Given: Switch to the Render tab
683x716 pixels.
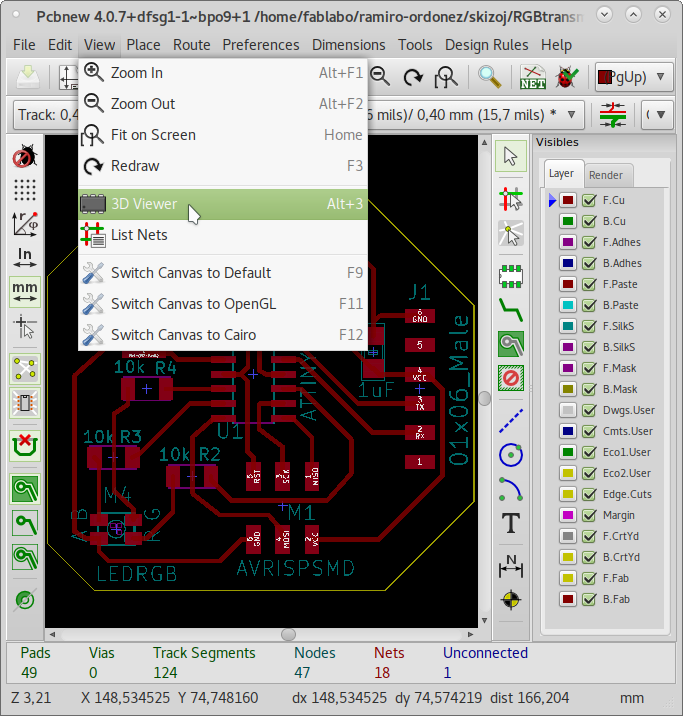Looking at the screenshot, I should (606, 175).
